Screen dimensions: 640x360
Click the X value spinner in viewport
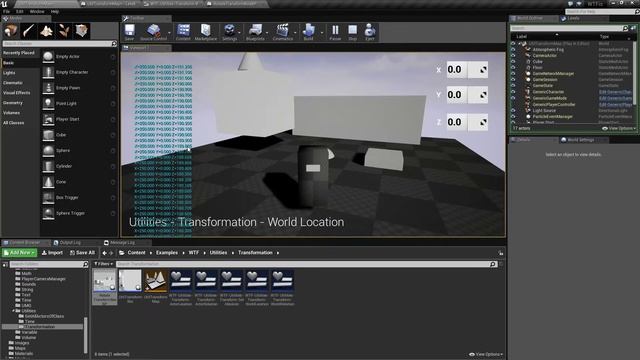pos(467,70)
